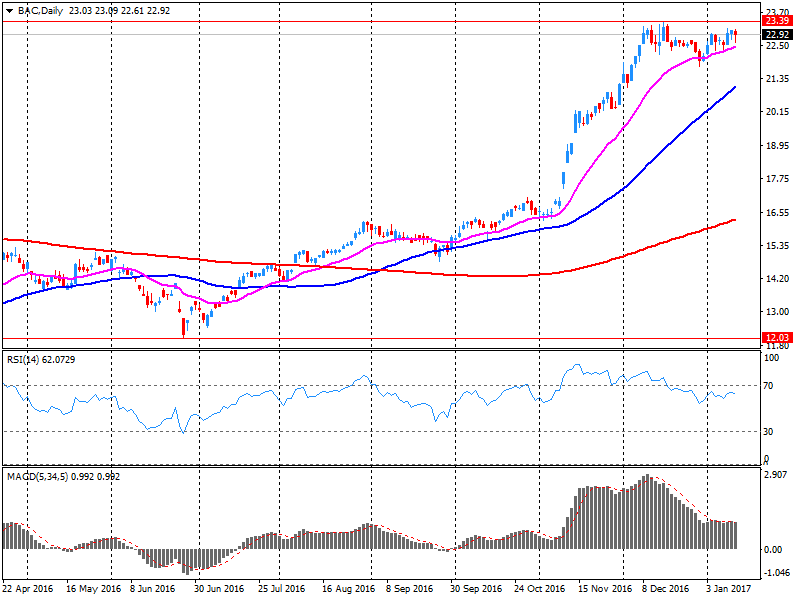Click the 8 Jun 2016 date label
The image size is (800, 600).
coord(153,589)
